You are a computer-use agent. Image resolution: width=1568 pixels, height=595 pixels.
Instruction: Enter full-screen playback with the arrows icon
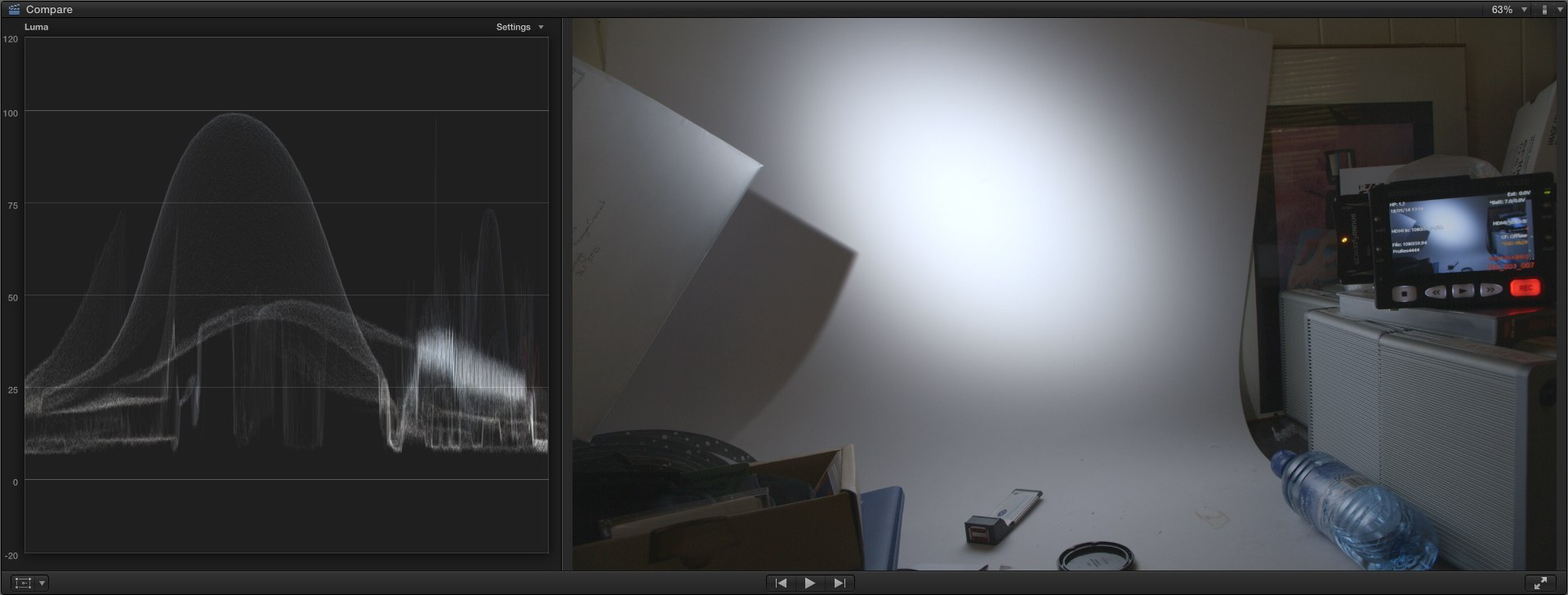coord(1540,583)
